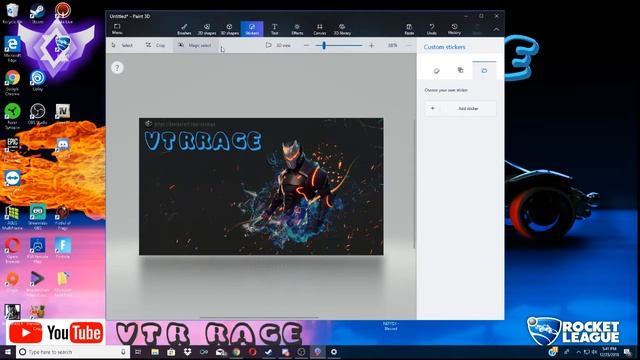Click the Undo button
The width and height of the screenshot is (640, 360).
click(431, 29)
